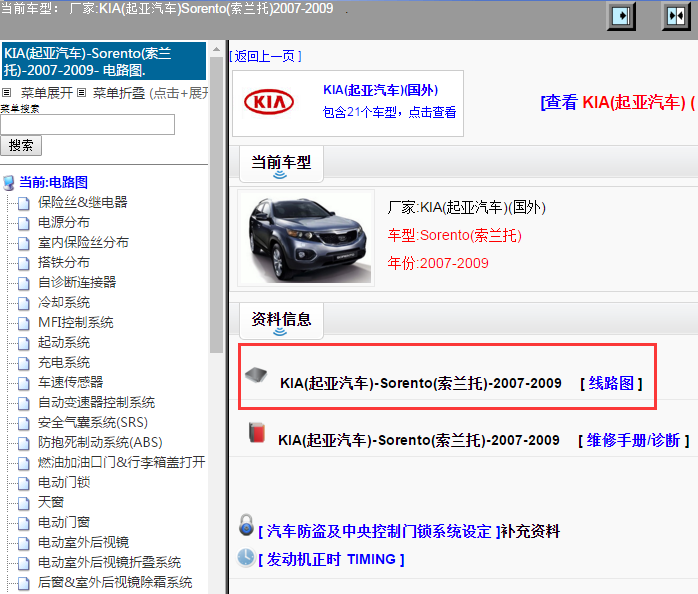Open 防抱死制动系统(ABS) tree item

coord(100,442)
